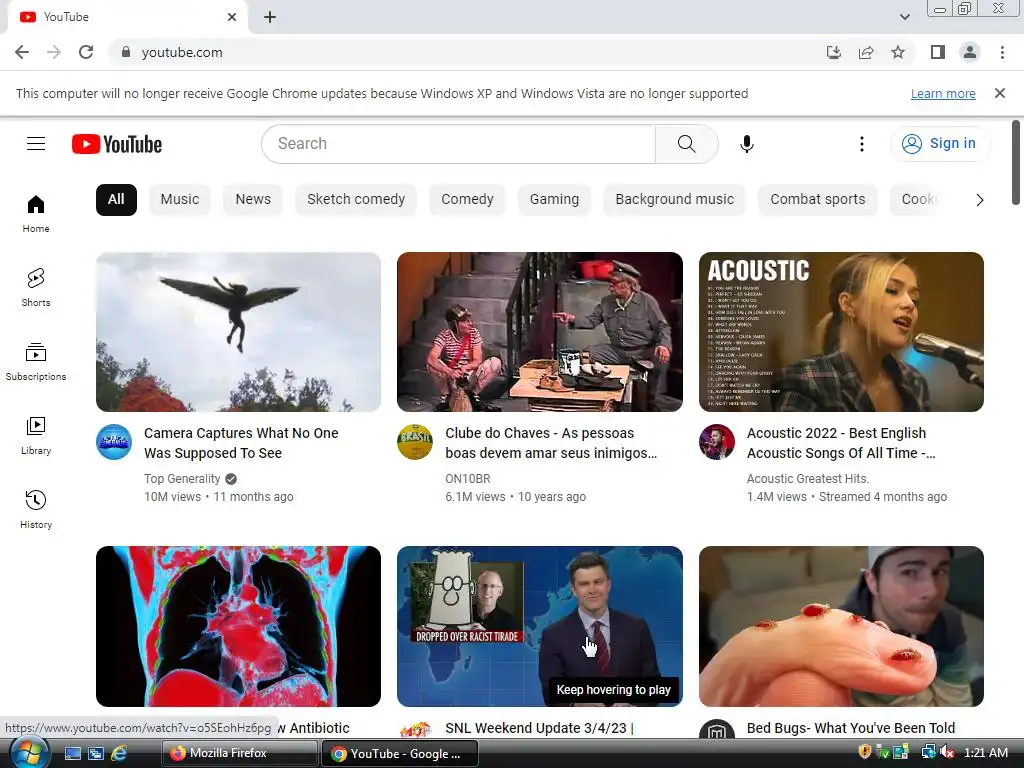The width and height of the screenshot is (1024, 768).
Task: Show more filter chips with right arrow
Action: pyautogui.click(x=980, y=200)
